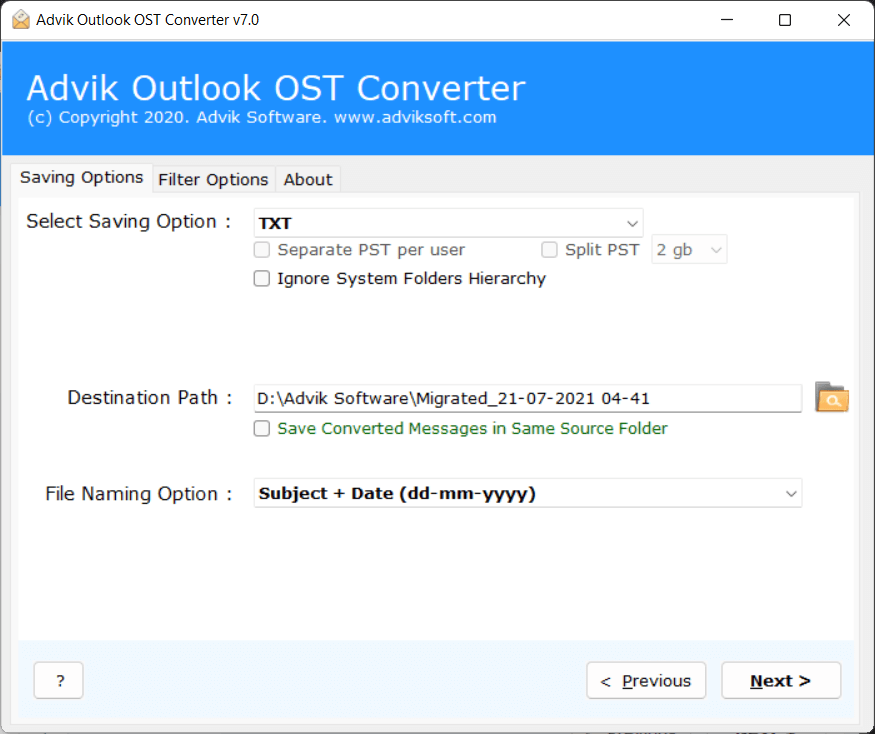Image resolution: width=875 pixels, height=734 pixels.
Task: Click the Next button
Action: pos(781,680)
